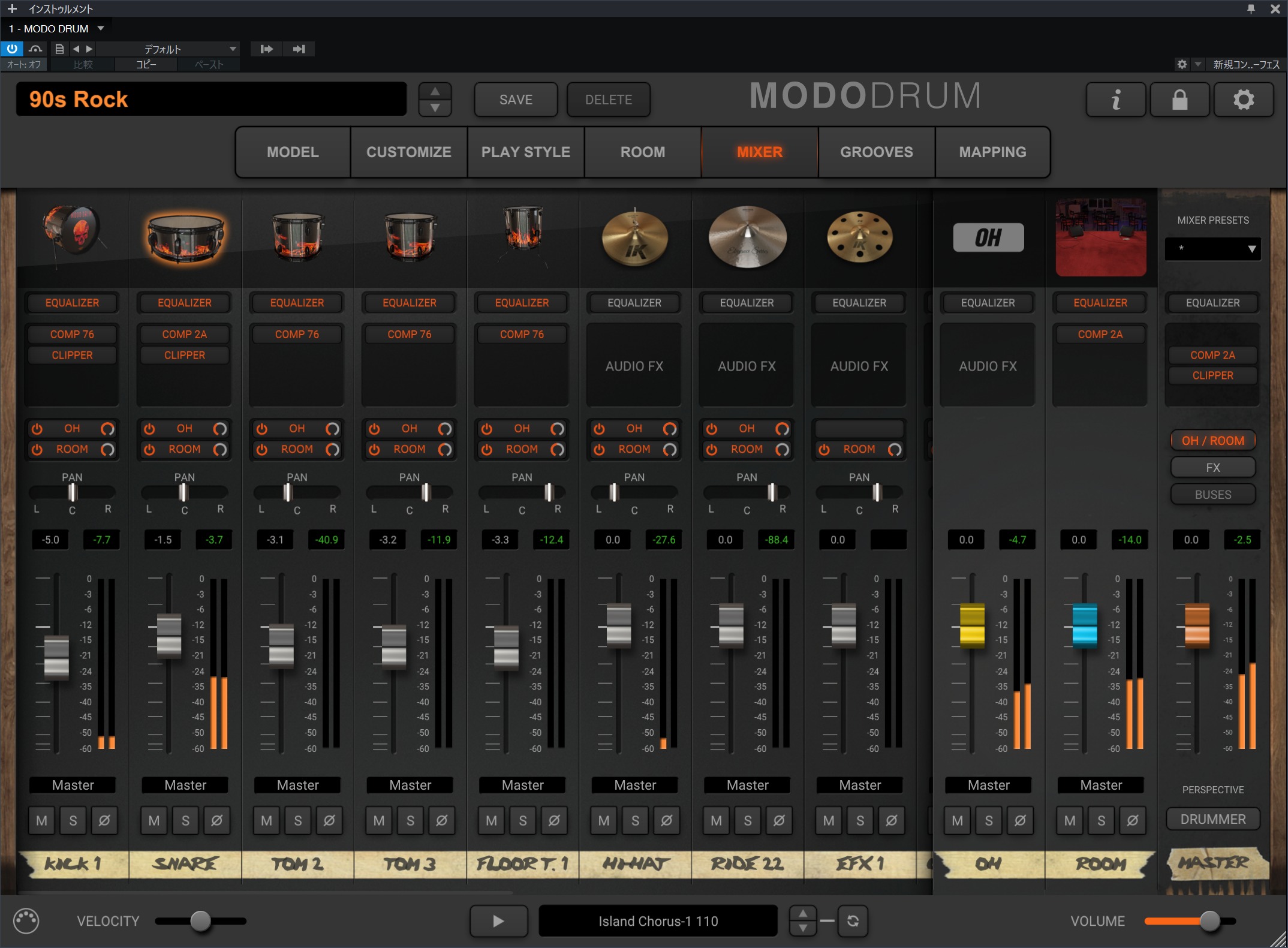Select the Snare drum image

[x=185, y=239]
